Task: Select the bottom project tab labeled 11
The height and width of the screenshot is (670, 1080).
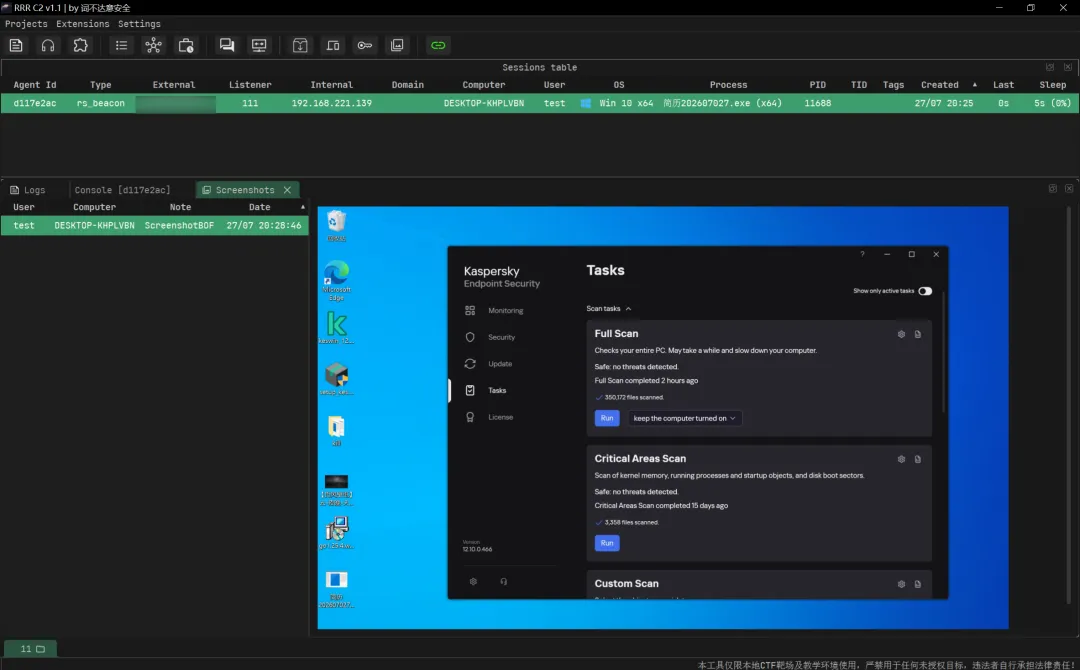Action: coord(31,649)
